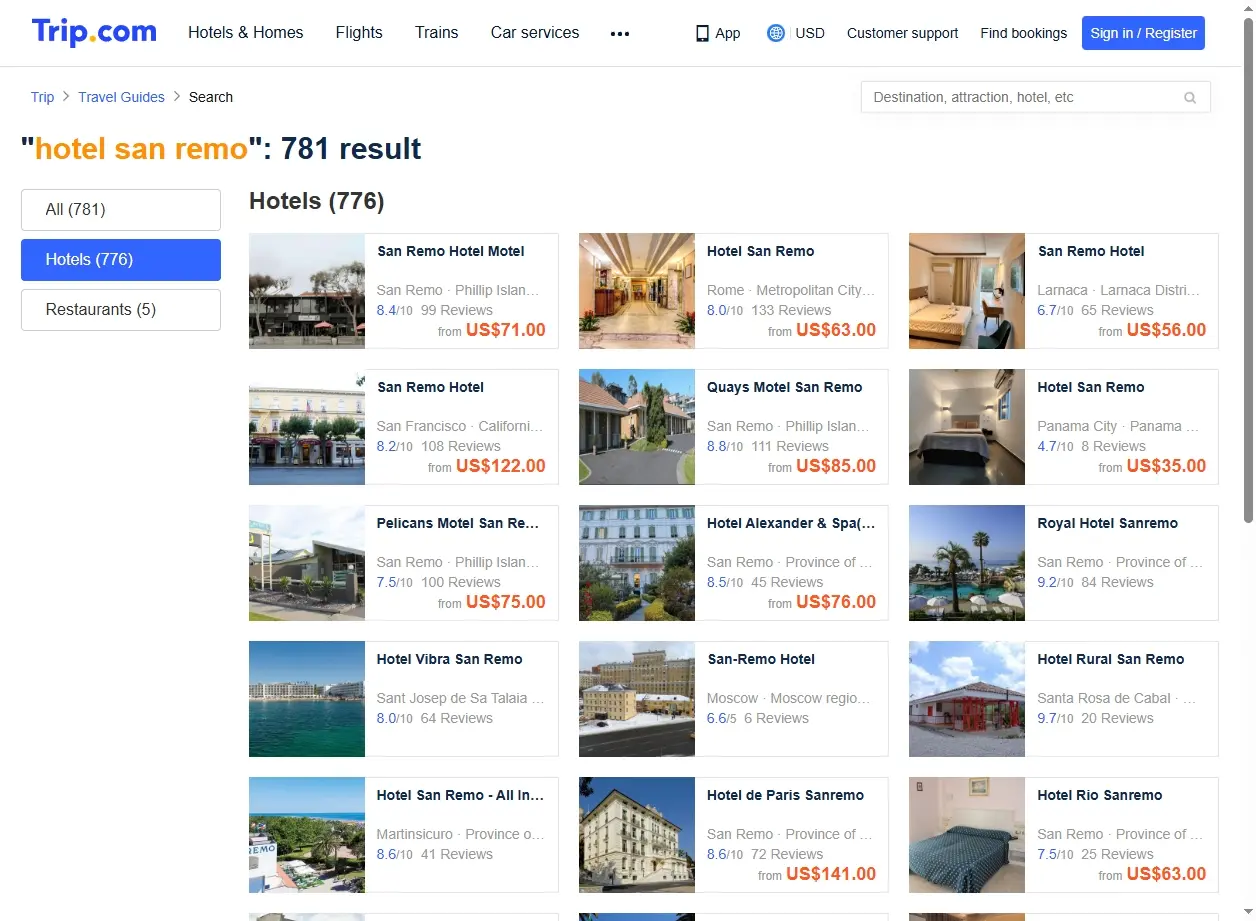
Task: Click the US$141.00 price
Action: click(831, 874)
